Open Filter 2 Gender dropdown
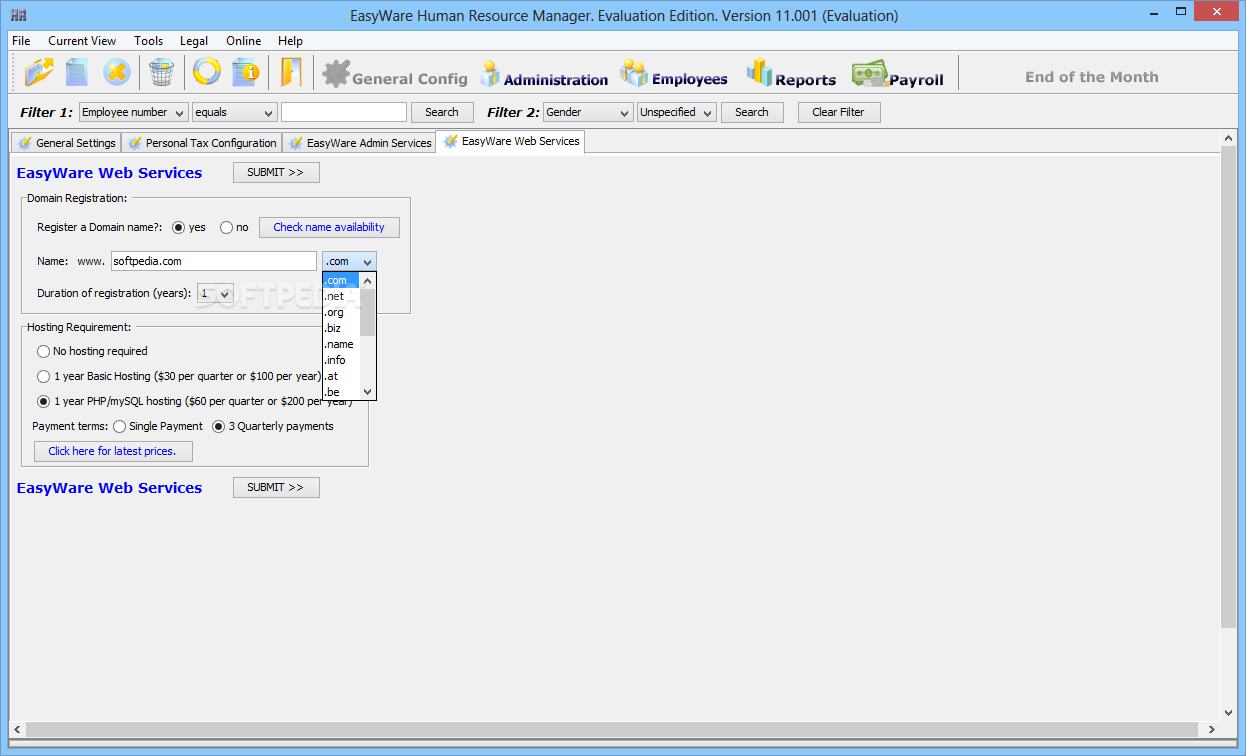Viewport: 1246px width, 756px height. pyautogui.click(x=587, y=112)
